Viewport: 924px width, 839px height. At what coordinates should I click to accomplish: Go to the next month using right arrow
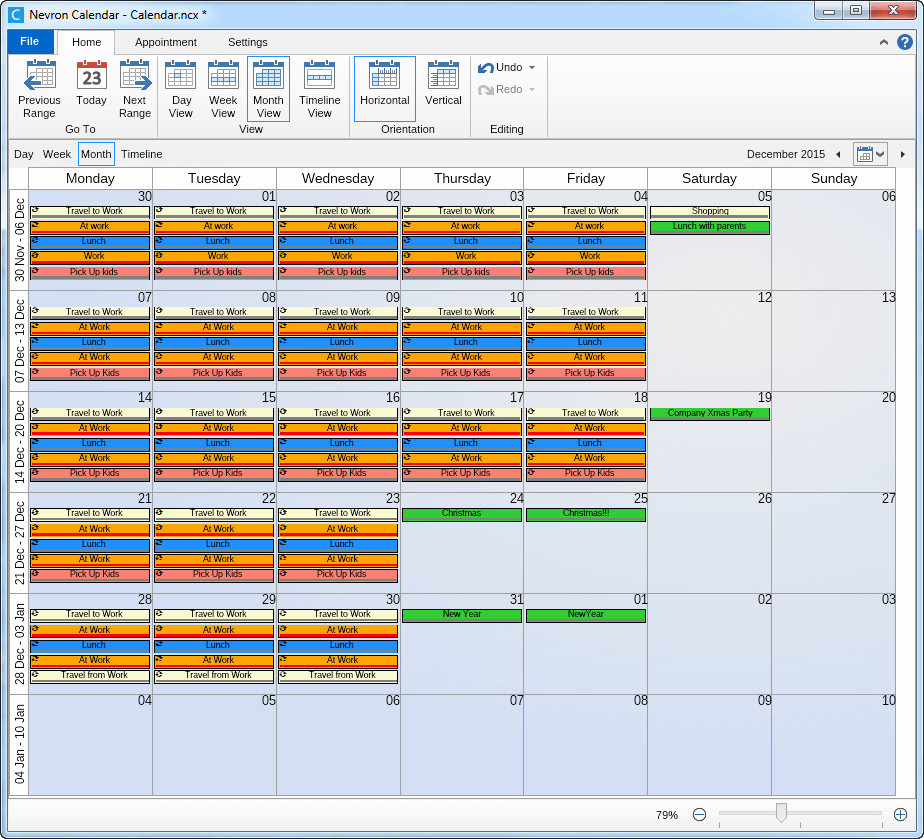tap(902, 154)
